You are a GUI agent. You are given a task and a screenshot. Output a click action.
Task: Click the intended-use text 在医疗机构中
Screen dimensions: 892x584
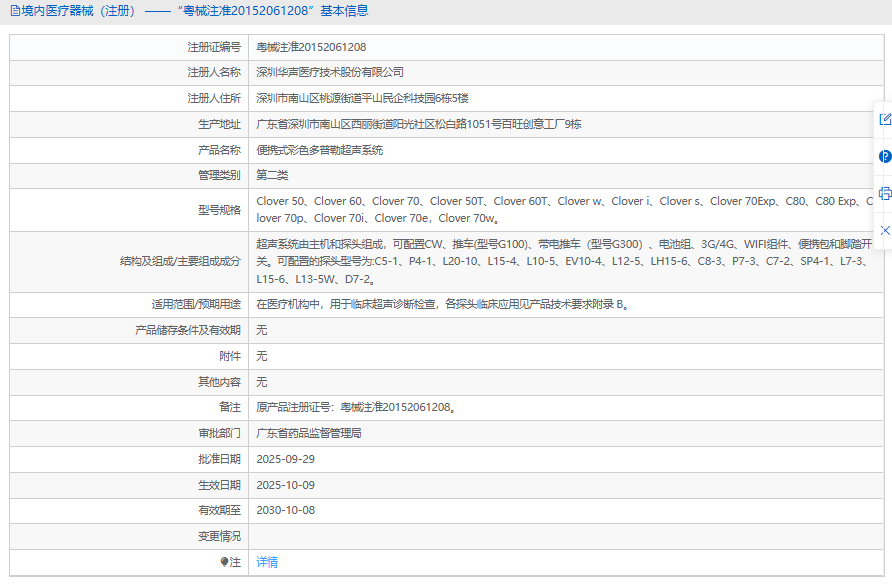point(442,304)
